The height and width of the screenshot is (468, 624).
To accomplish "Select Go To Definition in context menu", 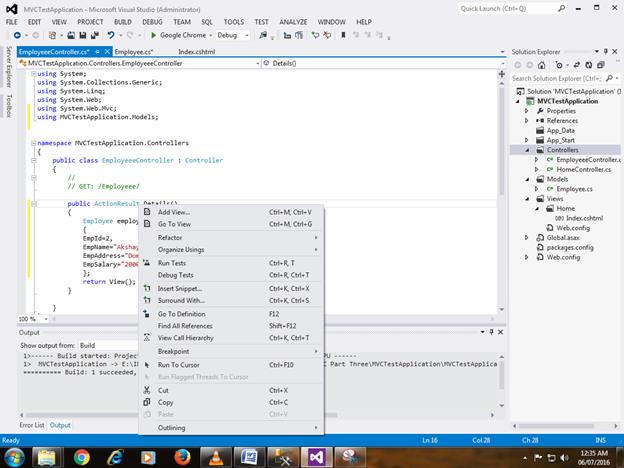I will (181, 313).
